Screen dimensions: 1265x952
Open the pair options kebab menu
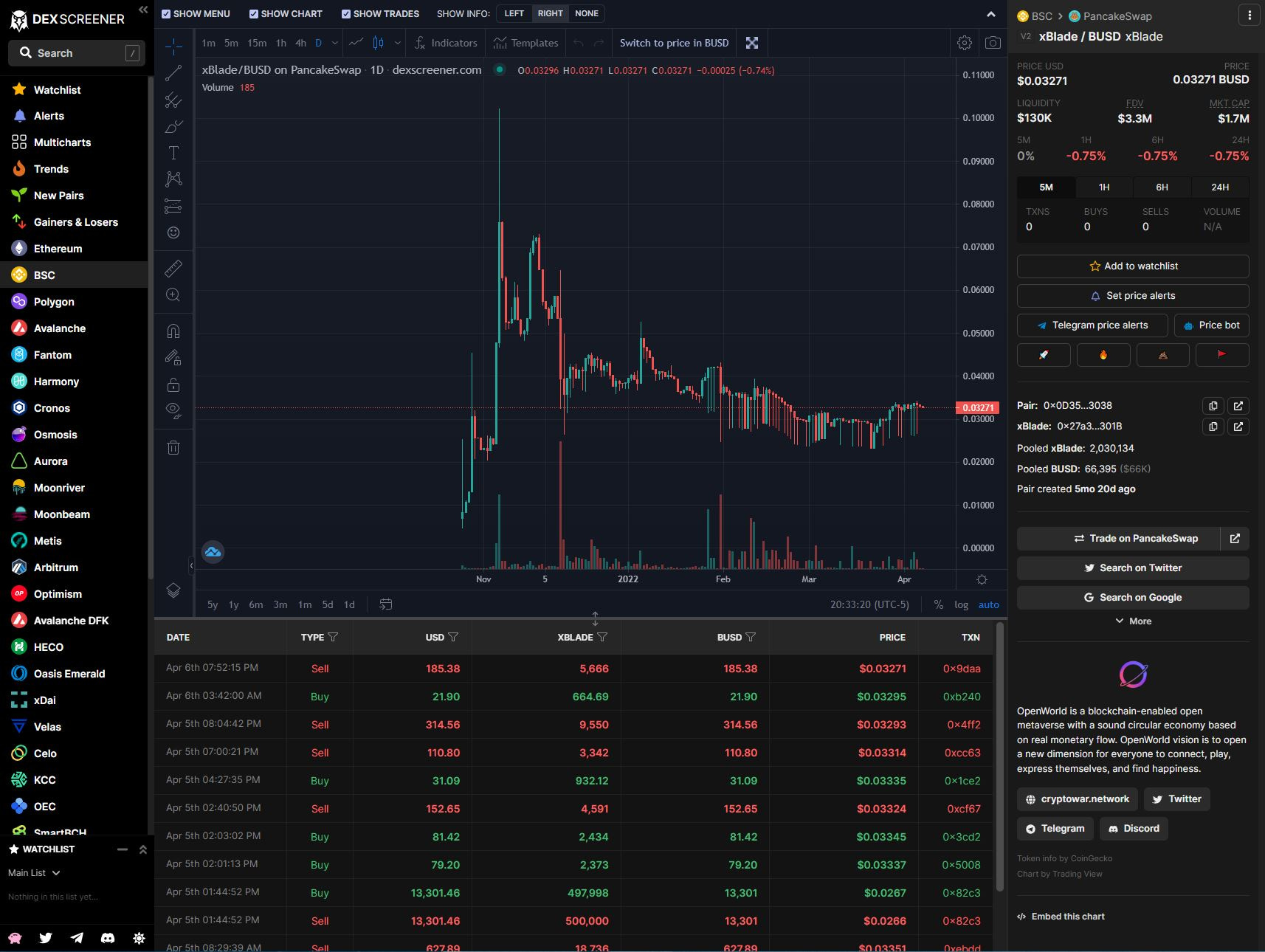[1249, 15]
